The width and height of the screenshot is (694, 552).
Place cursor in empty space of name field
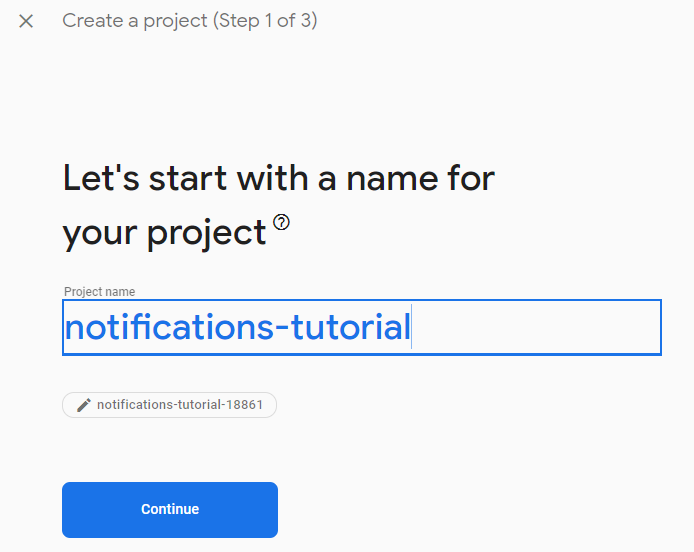click(x=536, y=328)
